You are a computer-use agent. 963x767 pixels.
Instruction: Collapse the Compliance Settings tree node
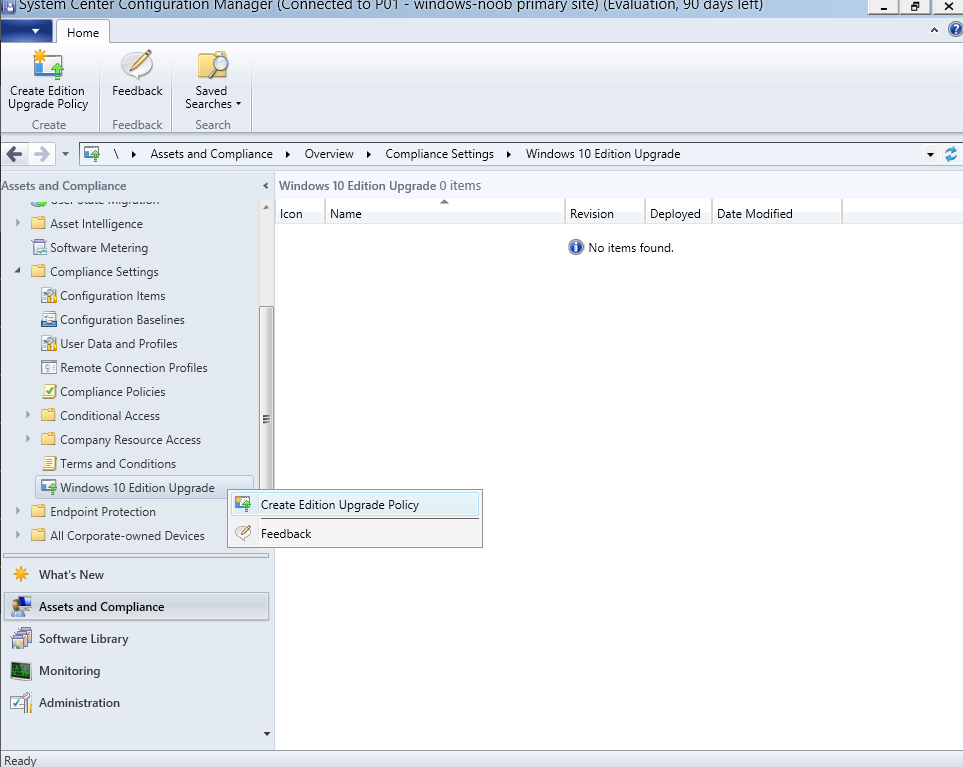coord(18,270)
